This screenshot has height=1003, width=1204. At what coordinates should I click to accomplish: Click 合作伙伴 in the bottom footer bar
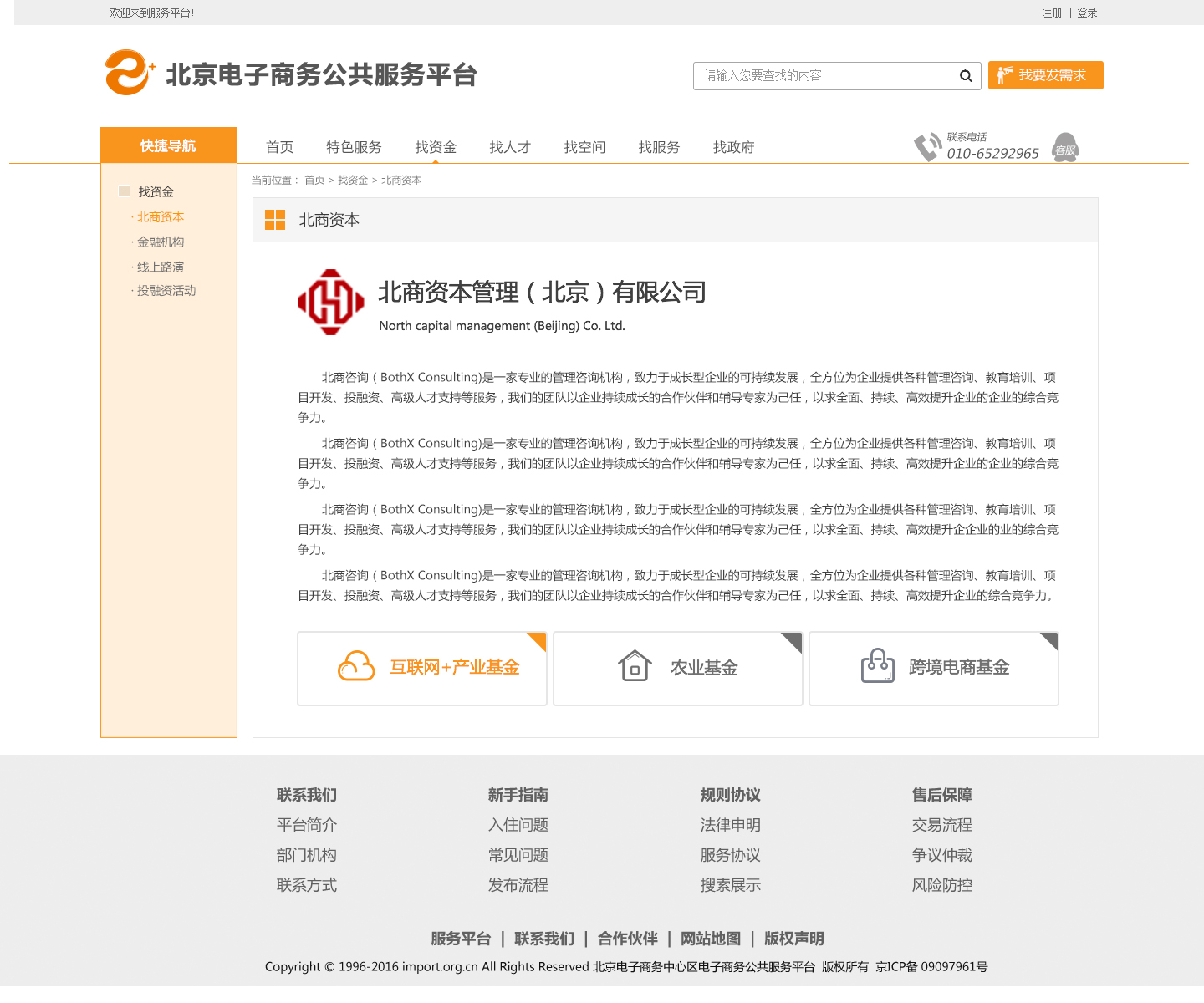click(x=628, y=939)
